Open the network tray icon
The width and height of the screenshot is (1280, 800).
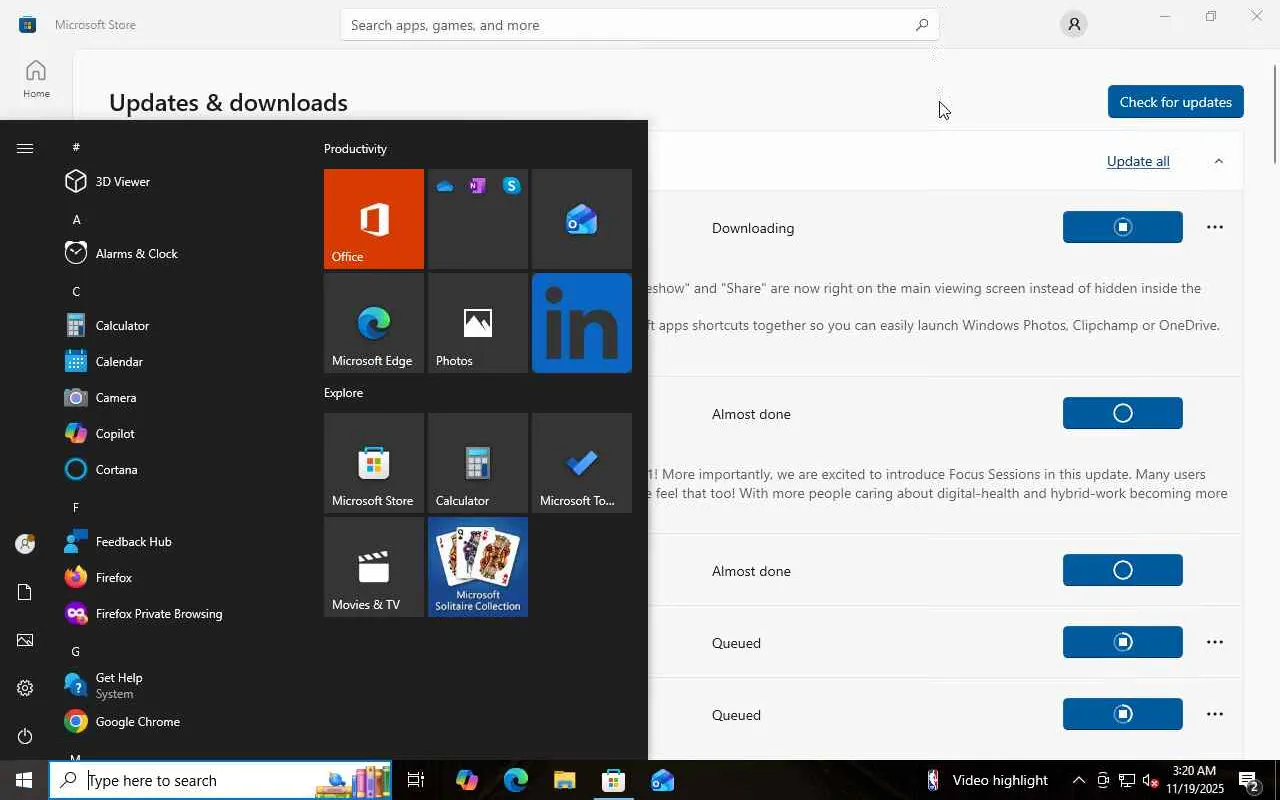coord(1127,781)
